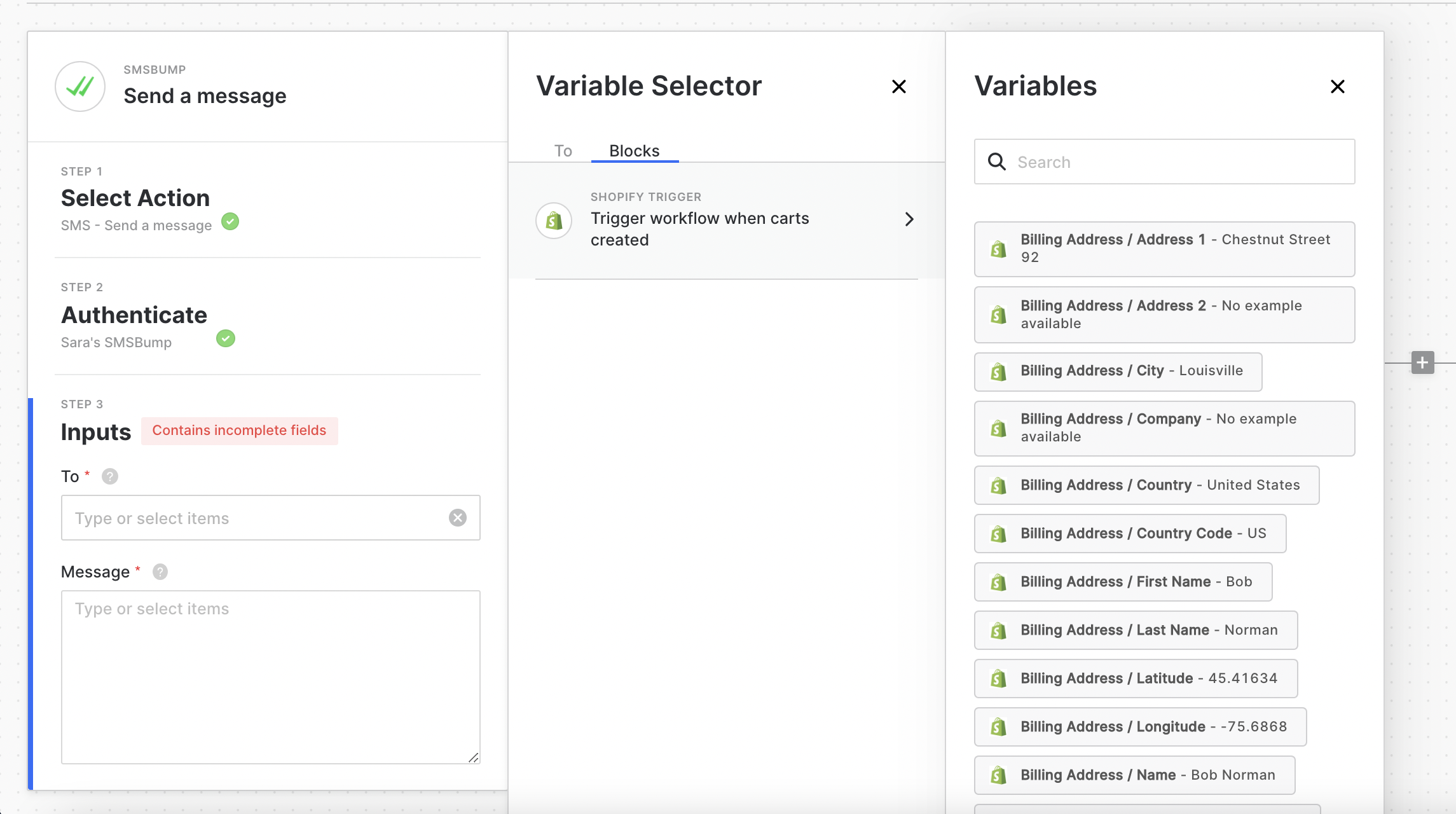Click the SMSBump double-checkmark logo icon
The height and width of the screenshot is (814, 1456).
[80, 86]
